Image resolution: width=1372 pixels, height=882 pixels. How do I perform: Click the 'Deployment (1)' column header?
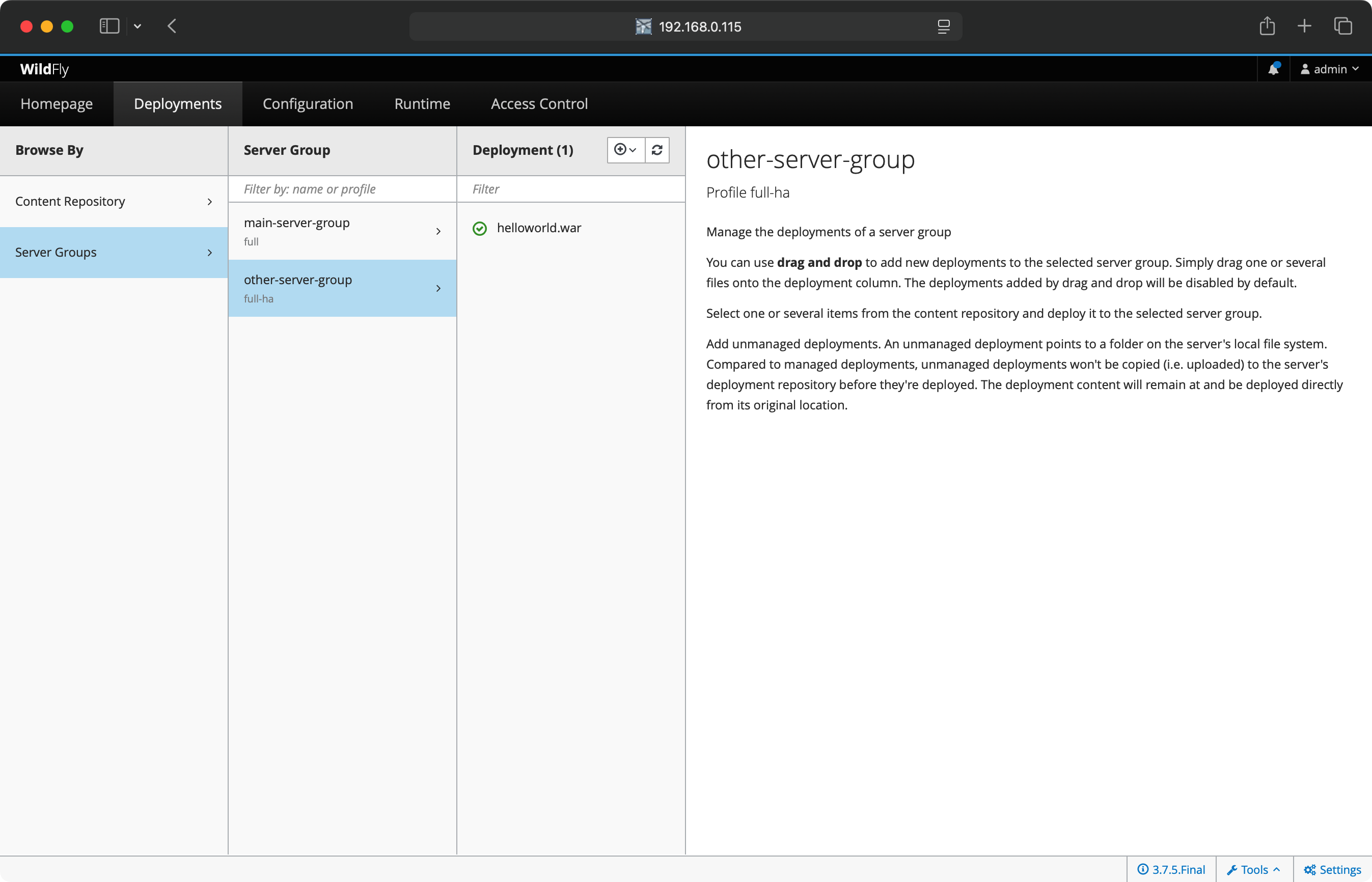(x=523, y=150)
